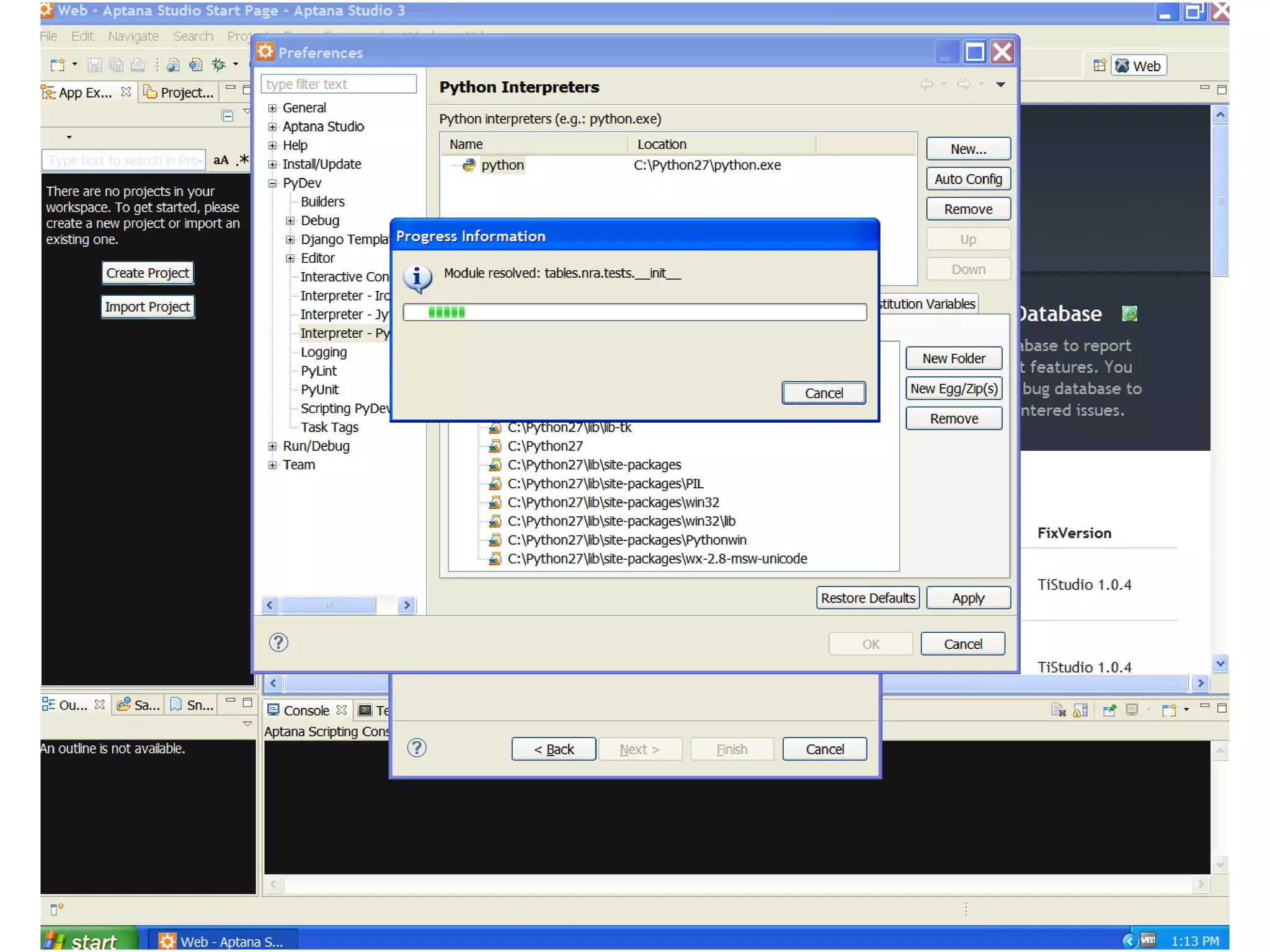
Task: Switch to the Snippets tab
Action: [192, 705]
